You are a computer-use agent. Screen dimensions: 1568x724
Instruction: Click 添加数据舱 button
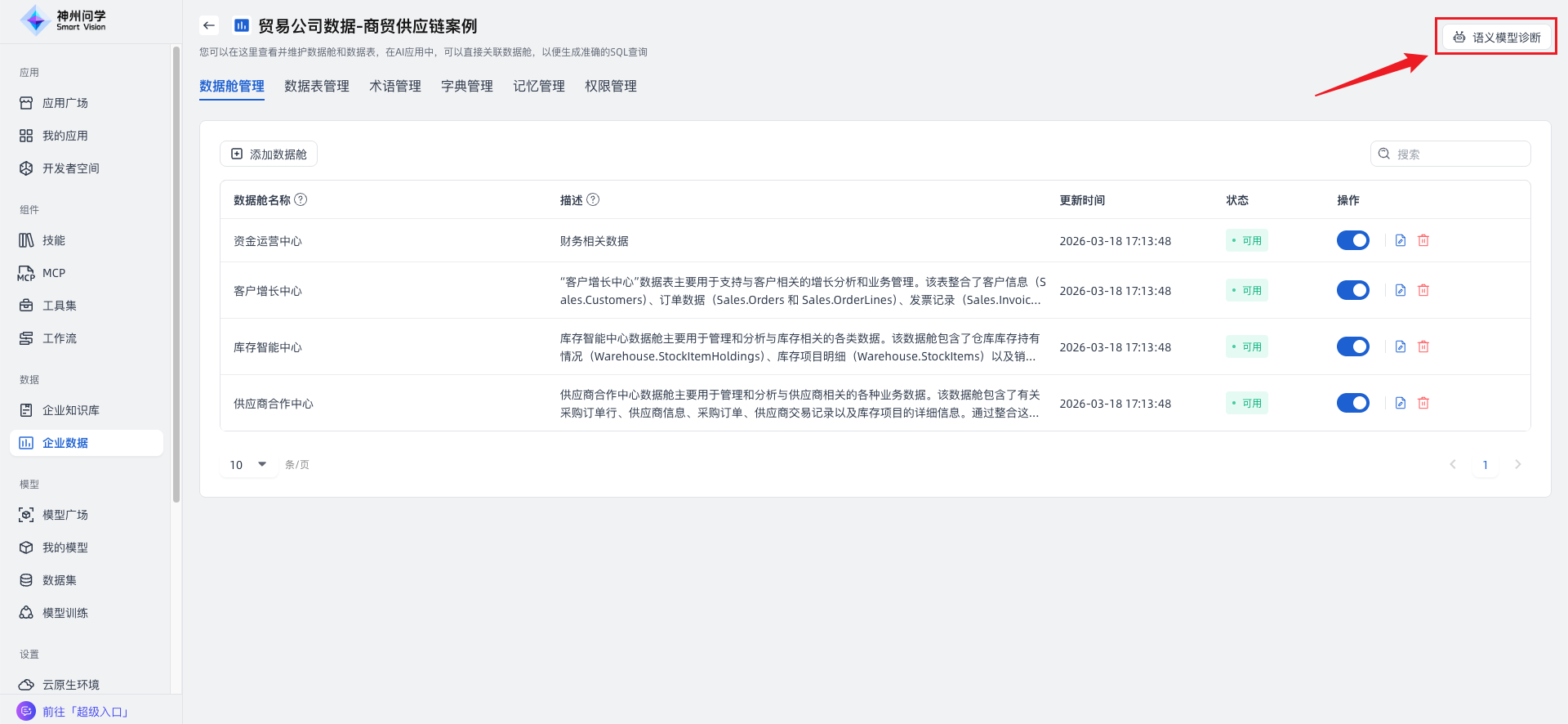pyautogui.click(x=269, y=154)
